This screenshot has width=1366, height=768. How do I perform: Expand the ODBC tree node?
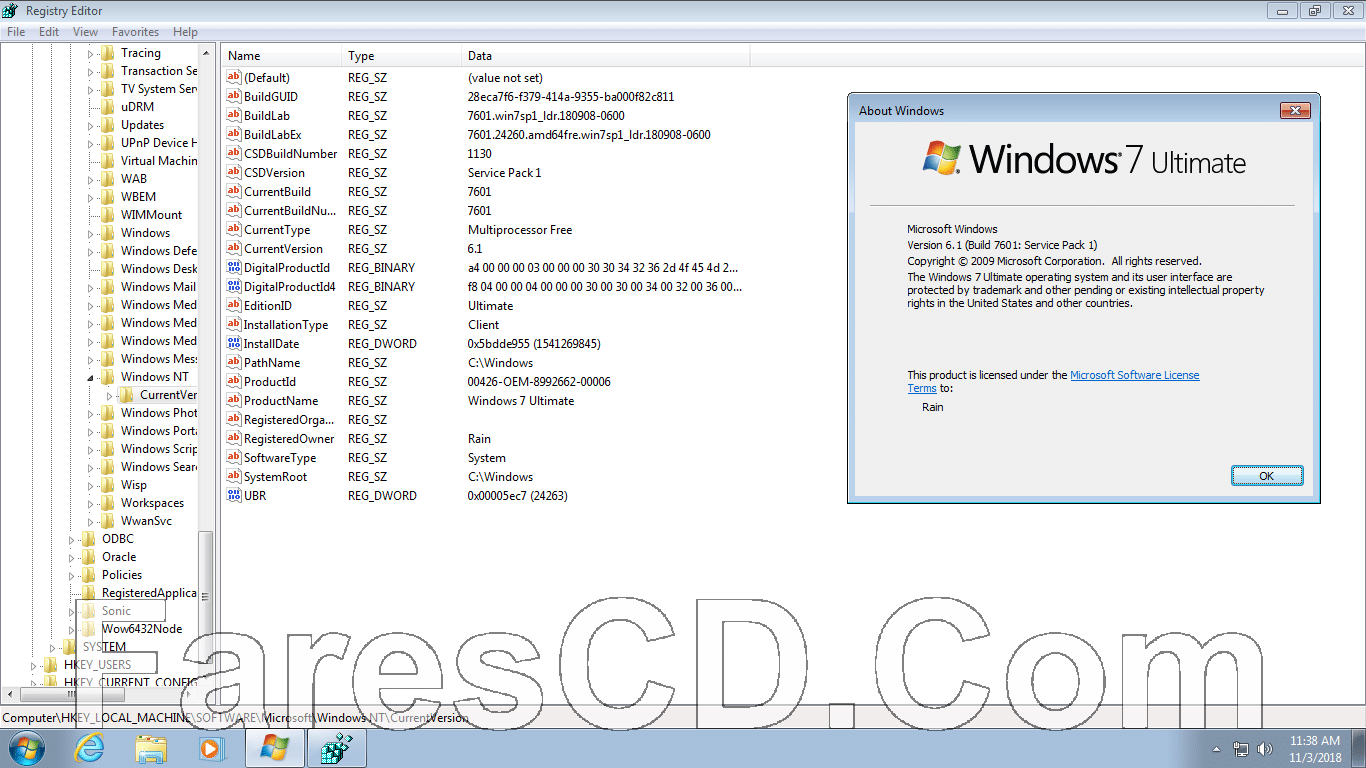pos(71,539)
